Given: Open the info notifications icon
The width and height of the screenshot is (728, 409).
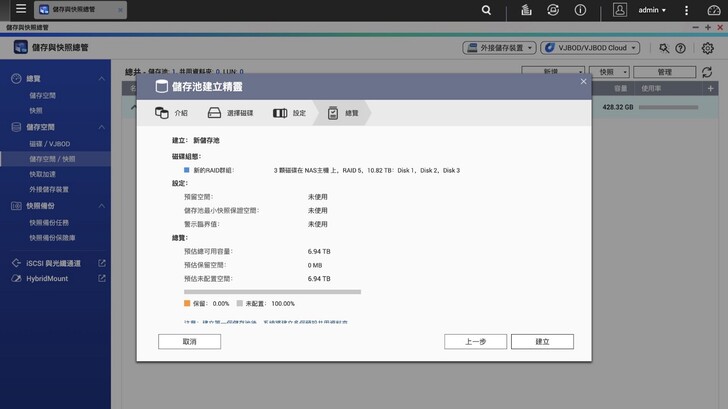Looking at the screenshot, I should click(x=580, y=10).
